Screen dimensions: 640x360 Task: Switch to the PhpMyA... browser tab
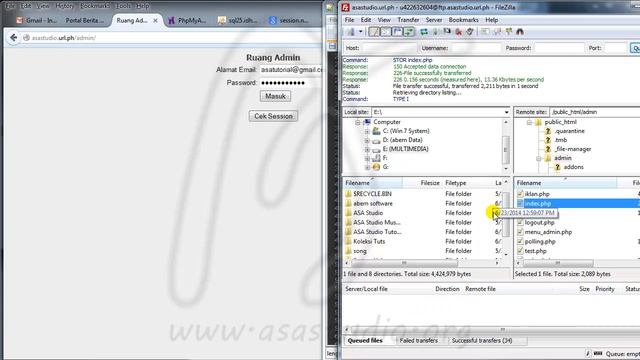click(x=187, y=20)
